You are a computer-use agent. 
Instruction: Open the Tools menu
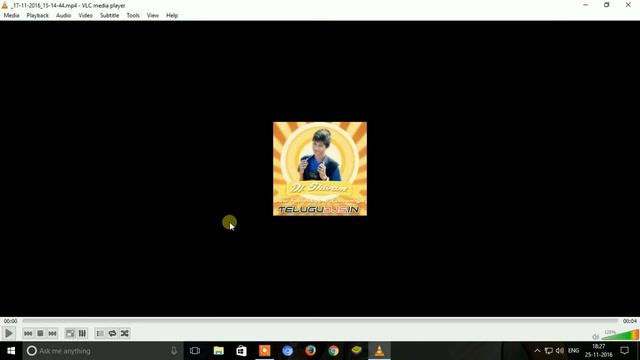[133, 16]
